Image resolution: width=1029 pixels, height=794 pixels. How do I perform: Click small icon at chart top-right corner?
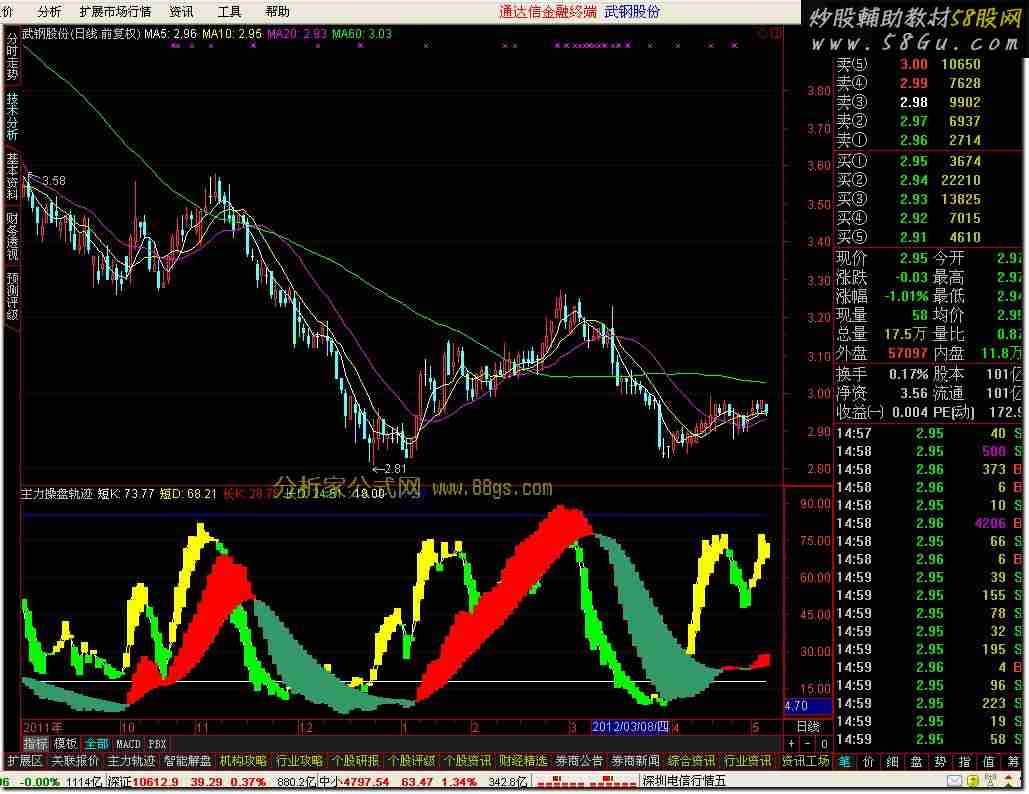[775, 33]
